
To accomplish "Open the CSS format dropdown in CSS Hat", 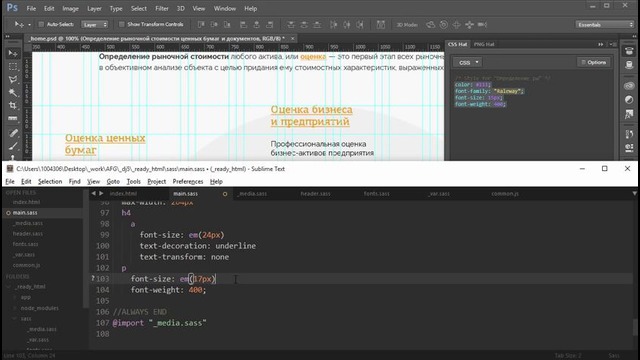I will point(468,62).
